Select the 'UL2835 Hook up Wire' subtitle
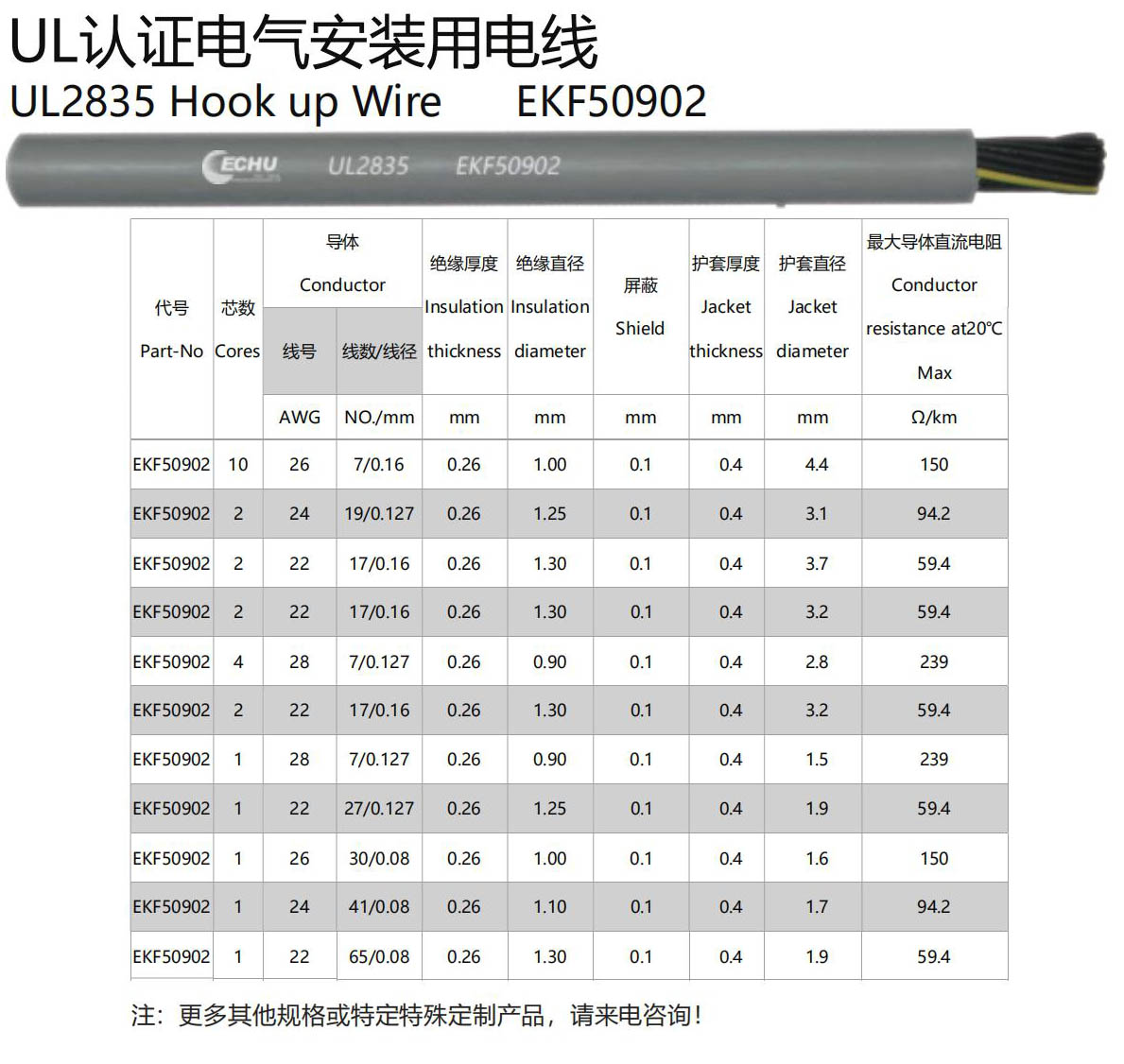 pos(225,101)
